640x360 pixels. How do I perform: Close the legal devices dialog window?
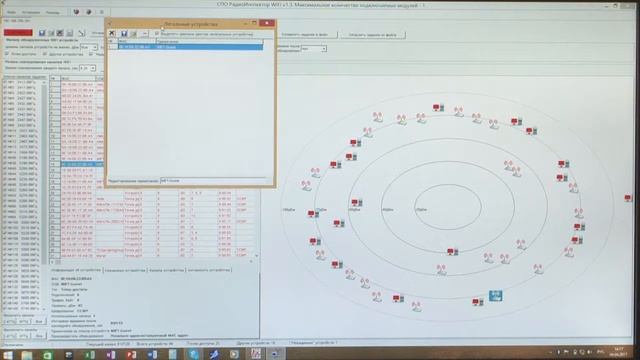click(x=267, y=23)
